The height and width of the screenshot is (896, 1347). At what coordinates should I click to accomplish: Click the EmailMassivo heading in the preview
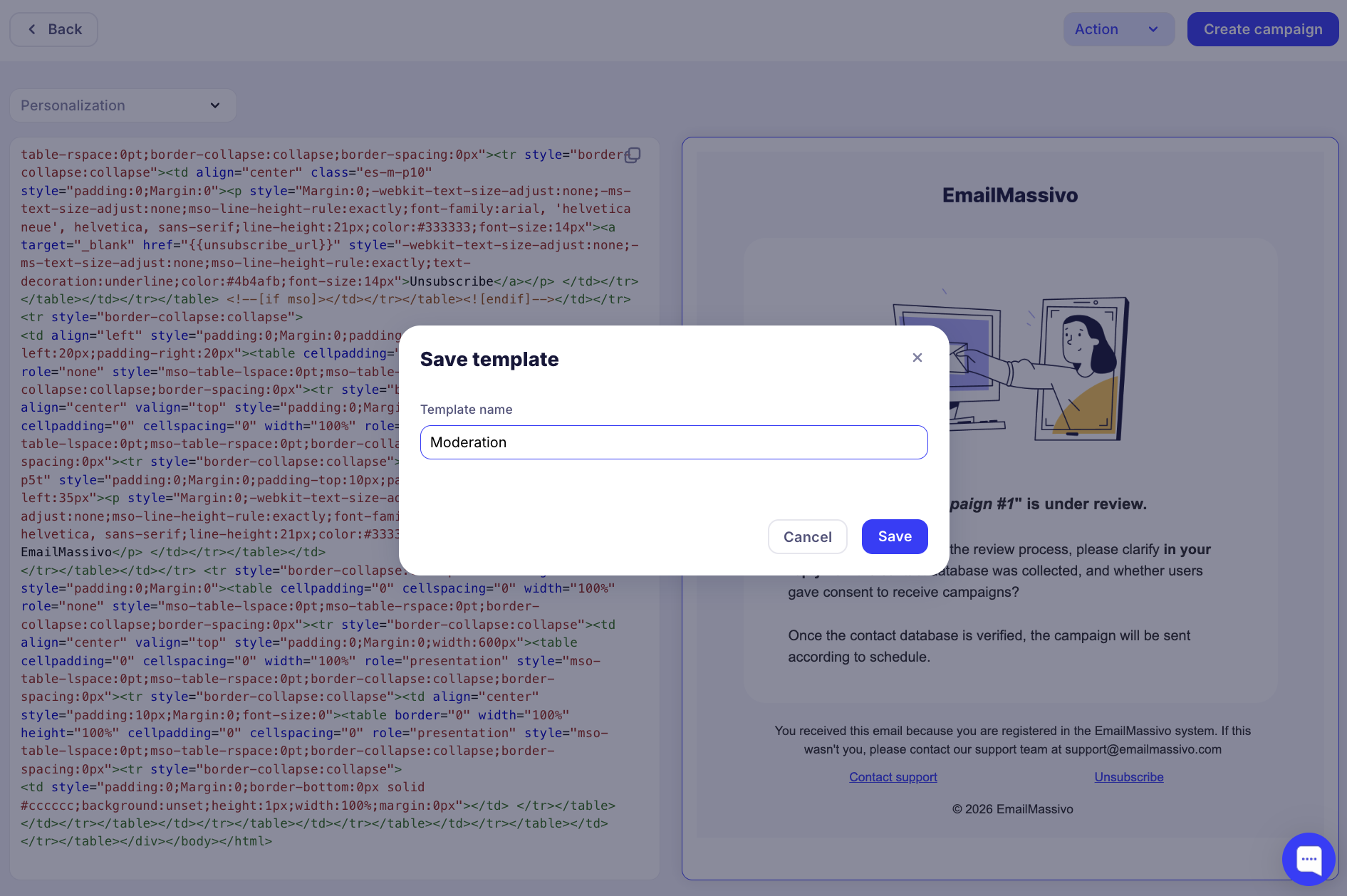[1009, 195]
